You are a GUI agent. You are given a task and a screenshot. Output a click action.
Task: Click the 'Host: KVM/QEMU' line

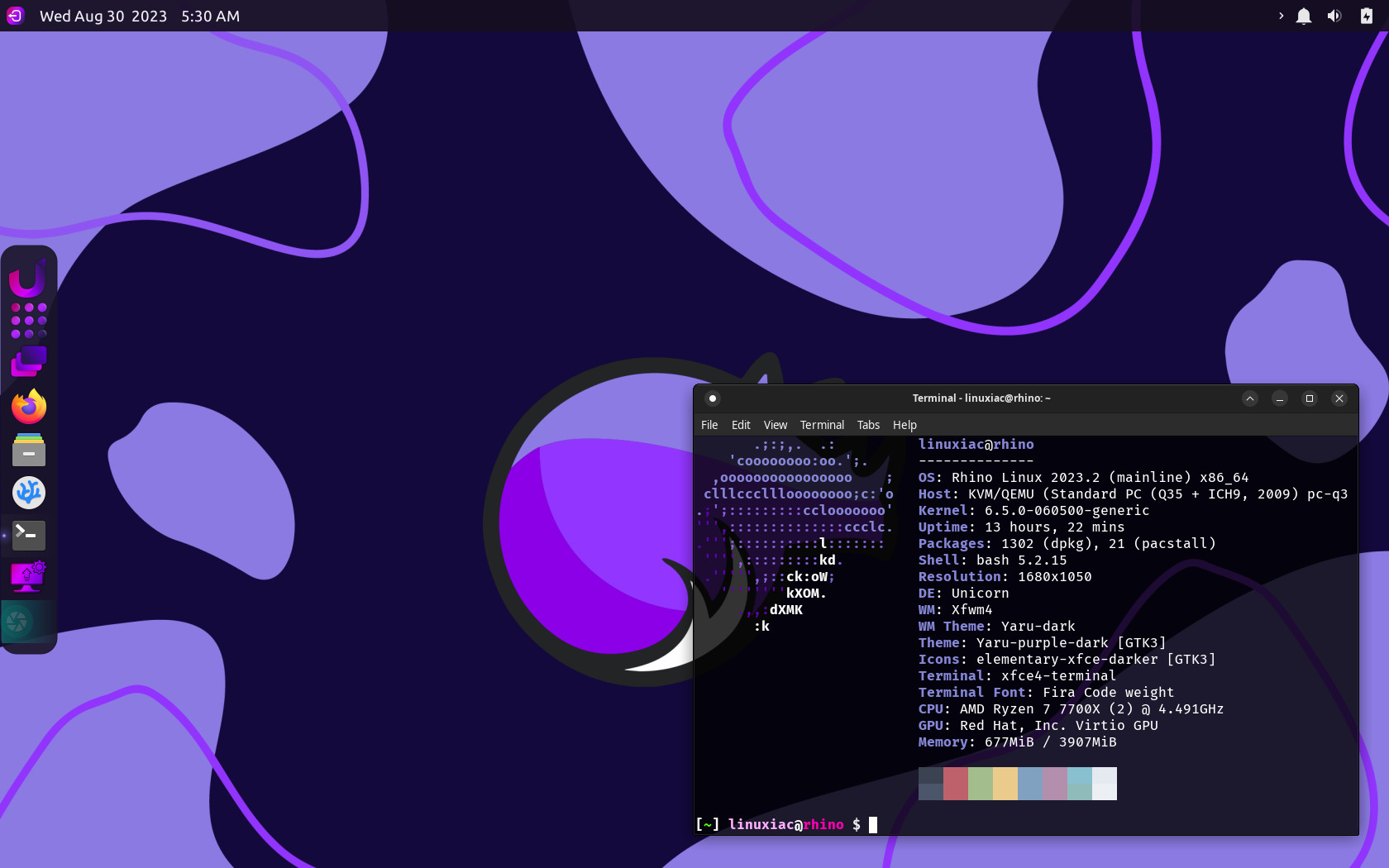1134,494
